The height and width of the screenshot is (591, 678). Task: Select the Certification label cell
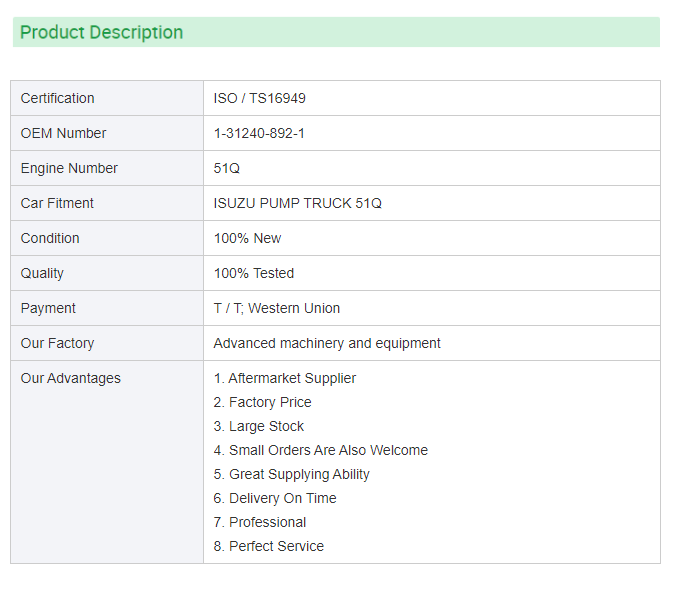(x=107, y=98)
